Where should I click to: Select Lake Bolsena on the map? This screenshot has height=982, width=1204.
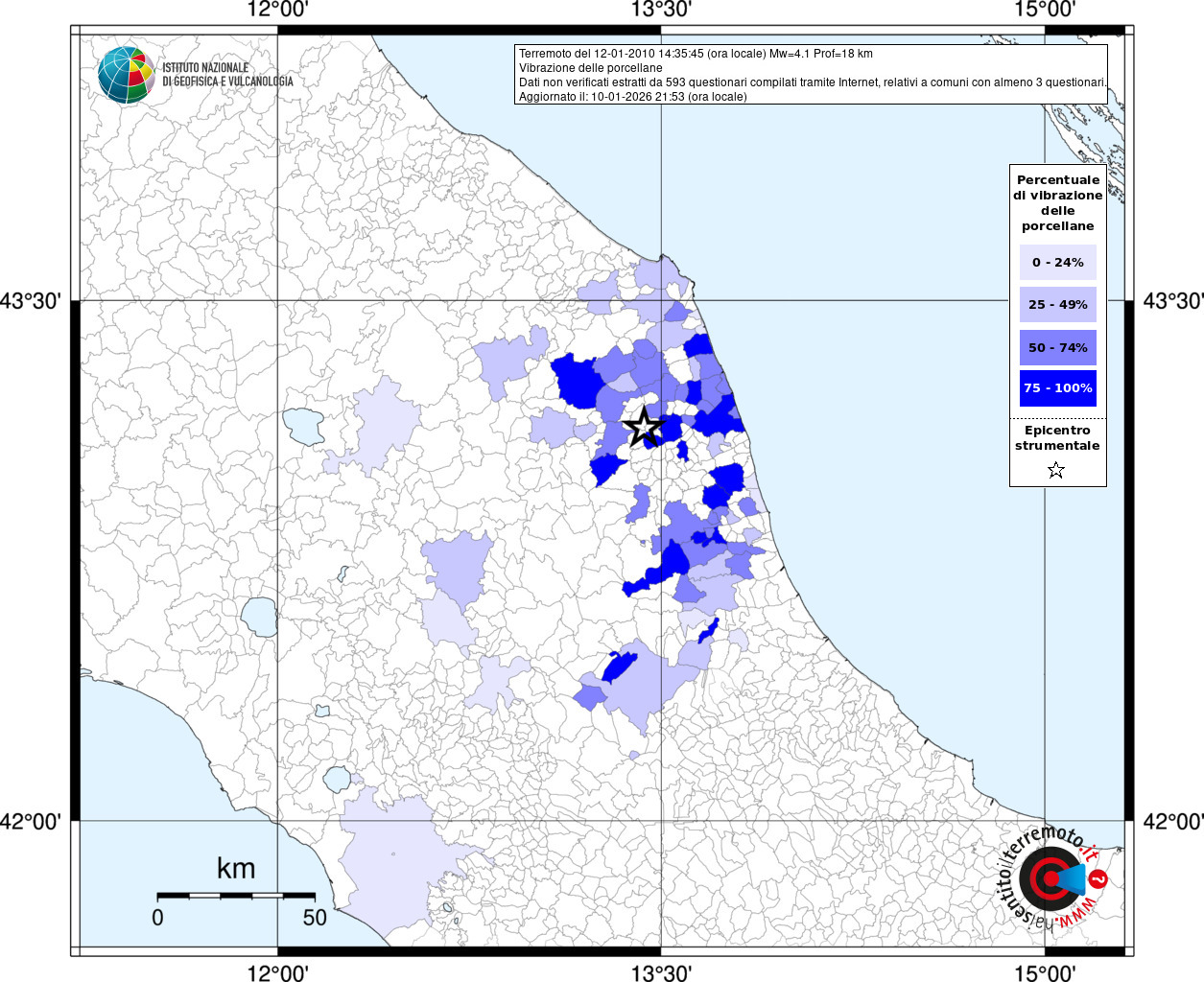(x=259, y=617)
